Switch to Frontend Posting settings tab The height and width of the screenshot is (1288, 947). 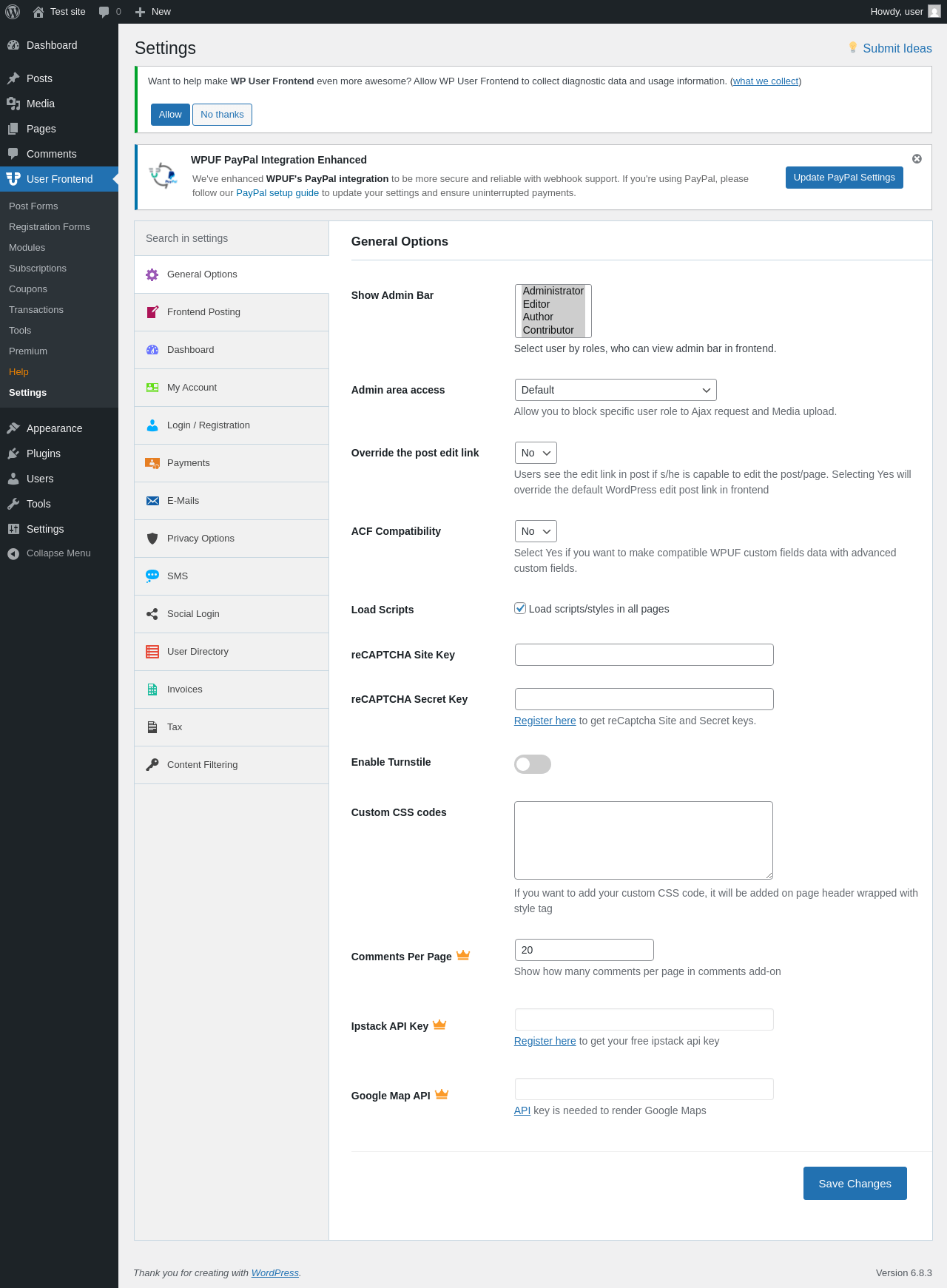tap(232, 312)
